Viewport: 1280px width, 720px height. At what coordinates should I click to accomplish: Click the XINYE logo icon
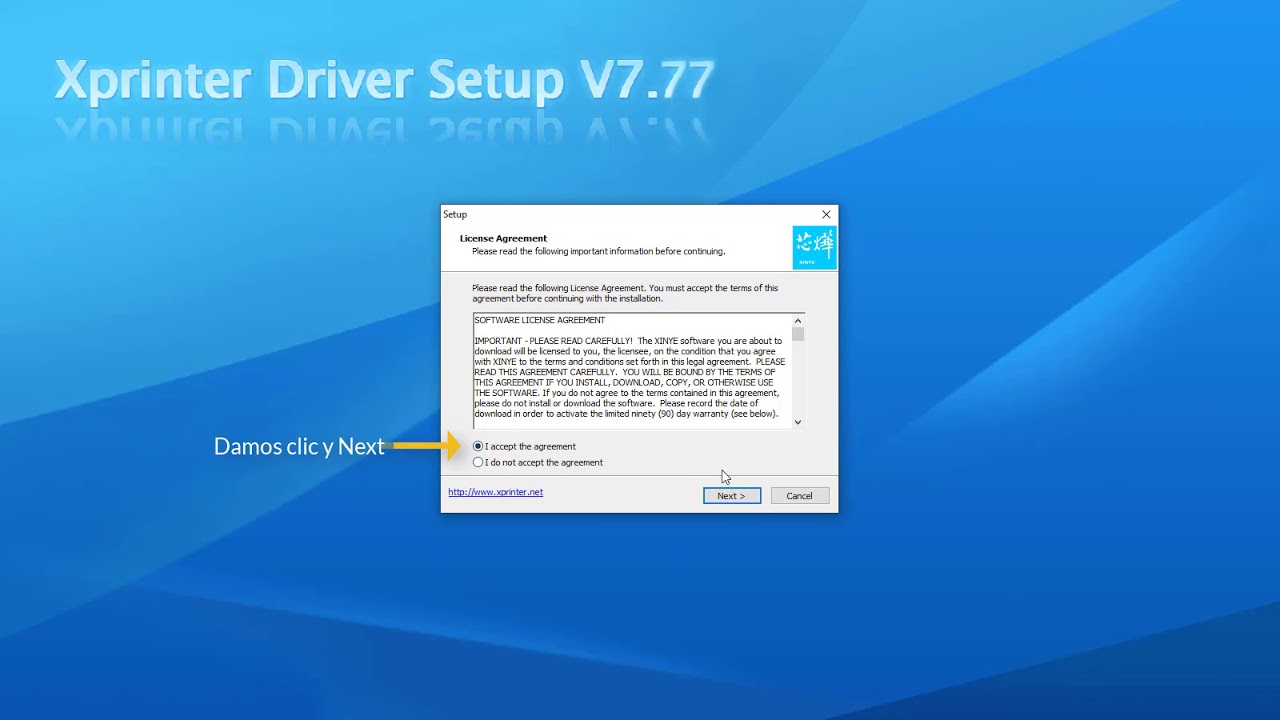pos(814,247)
